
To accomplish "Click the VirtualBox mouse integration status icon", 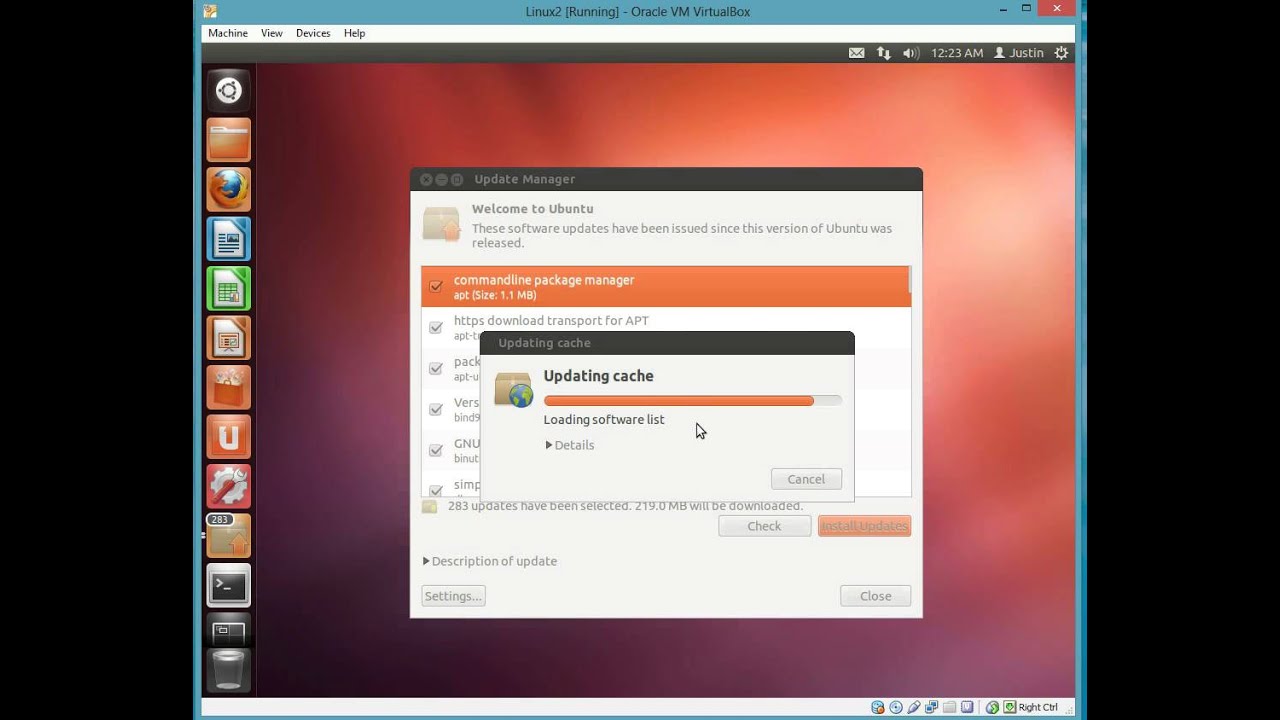I will (x=992, y=707).
